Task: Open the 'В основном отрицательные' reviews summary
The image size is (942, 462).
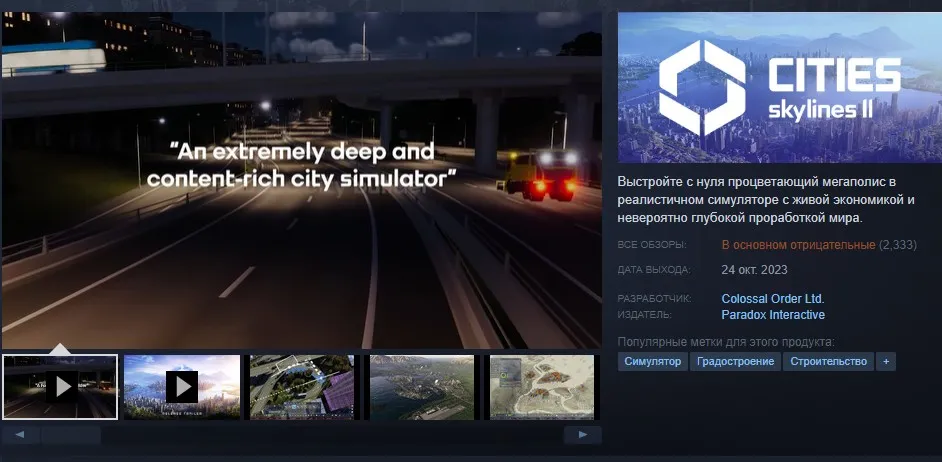Action: click(798, 245)
